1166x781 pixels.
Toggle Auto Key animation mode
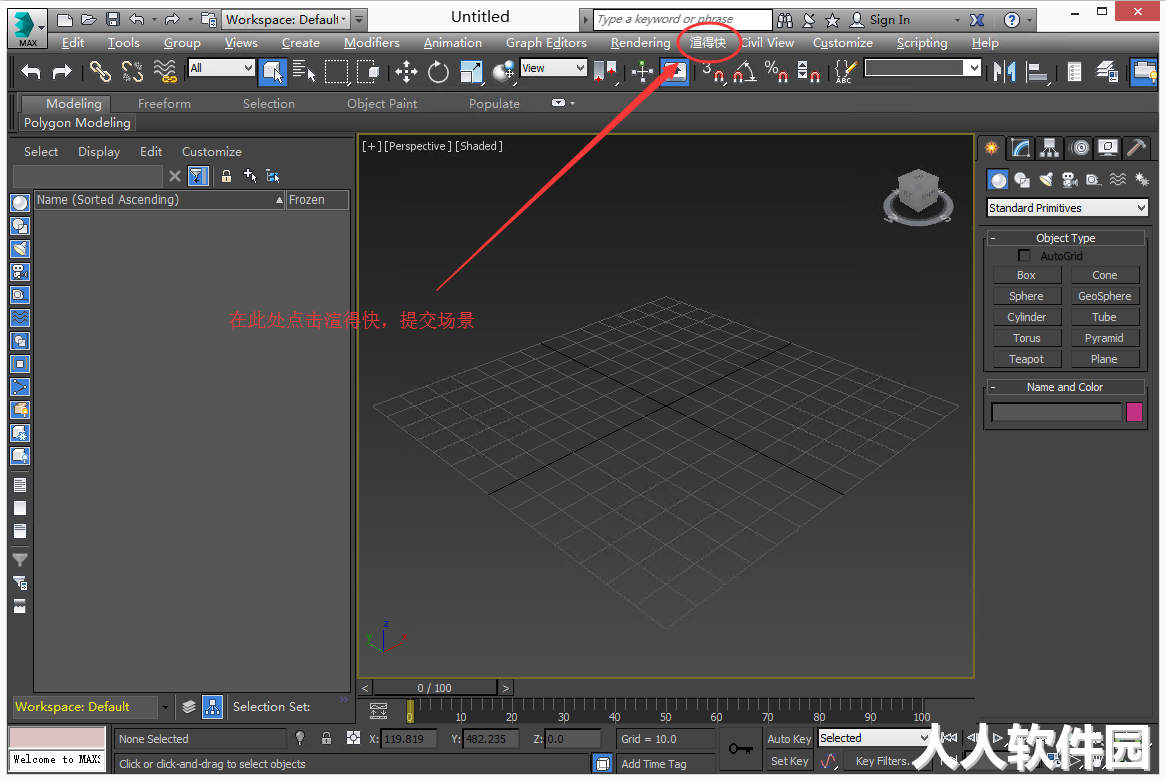click(x=789, y=739)
